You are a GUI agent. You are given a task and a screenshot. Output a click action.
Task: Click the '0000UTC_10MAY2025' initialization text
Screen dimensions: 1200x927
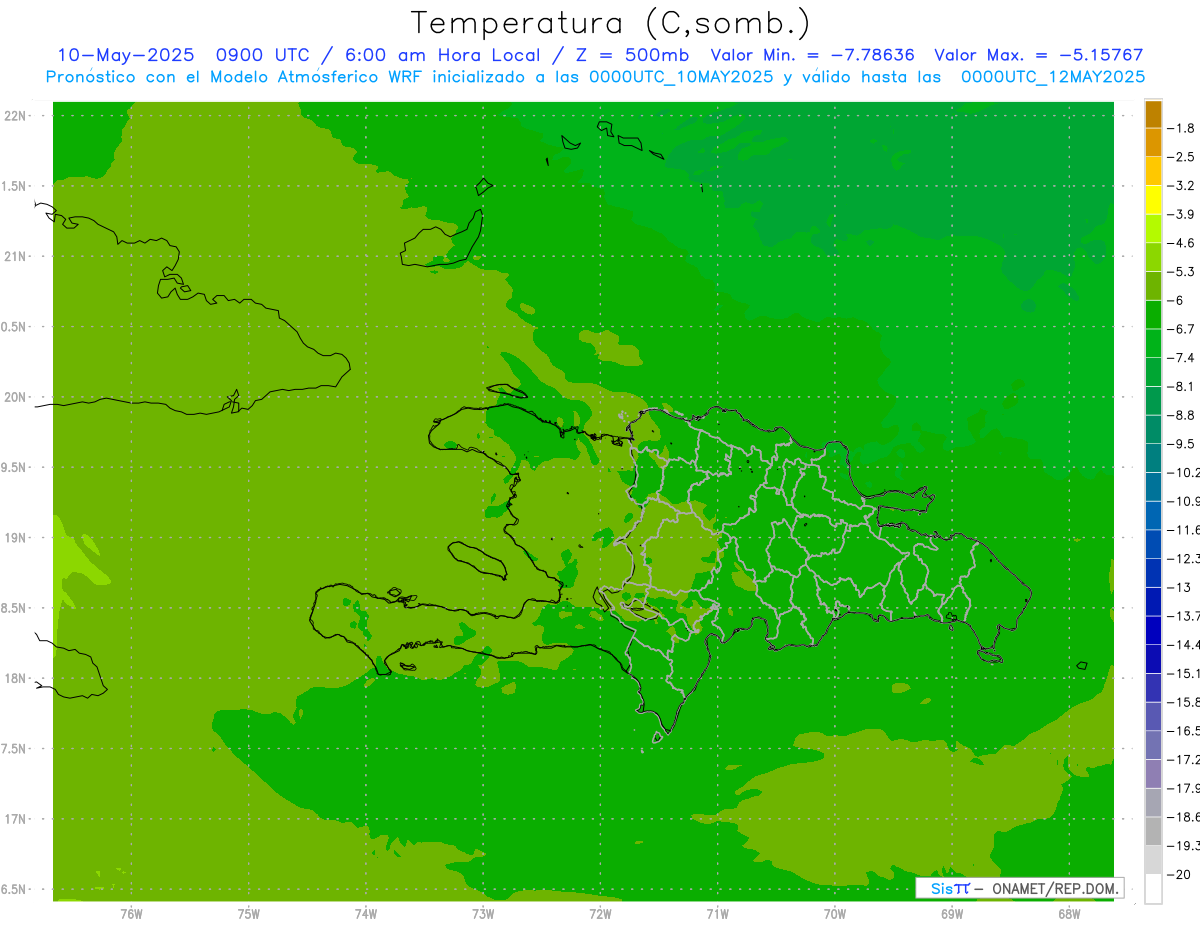coord(681,77)
